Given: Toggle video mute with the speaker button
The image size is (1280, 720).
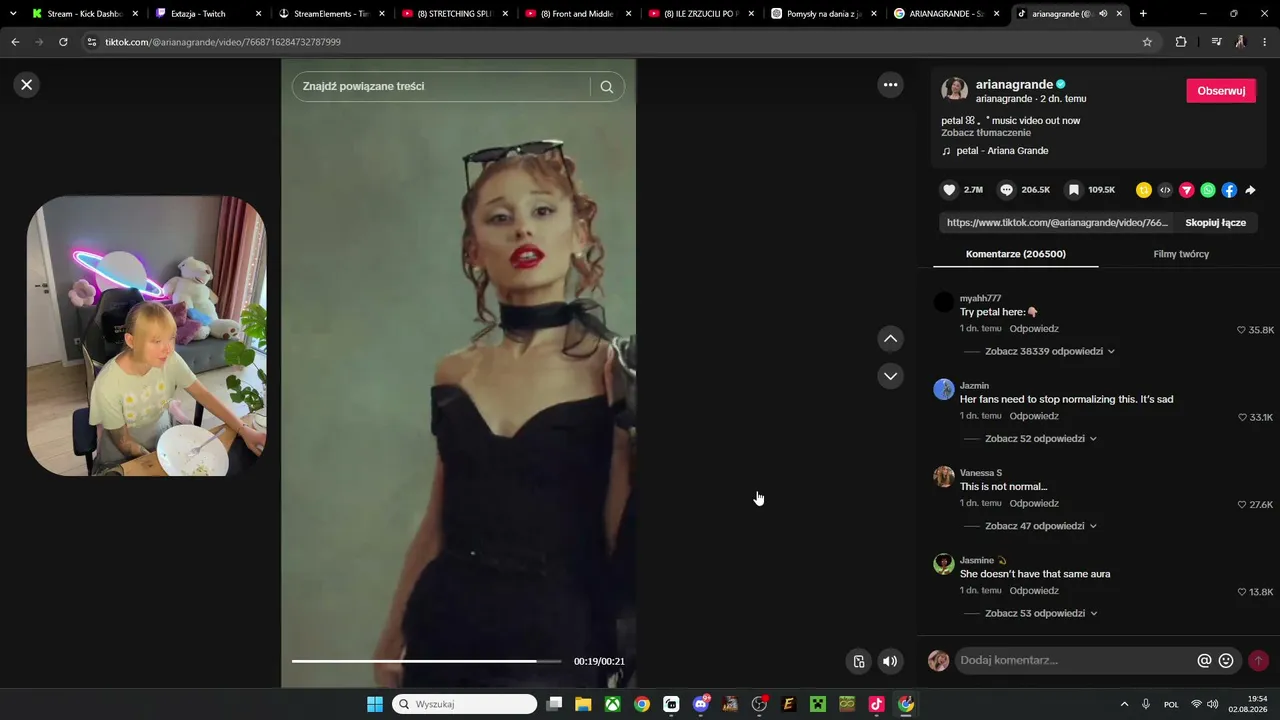Looking at the screenshot, I should coord(890,661).
